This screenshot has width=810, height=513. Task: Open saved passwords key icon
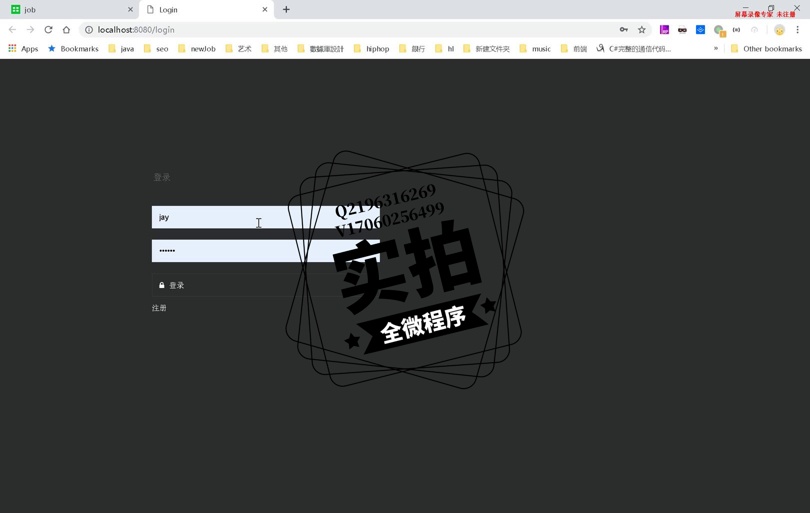624,30
